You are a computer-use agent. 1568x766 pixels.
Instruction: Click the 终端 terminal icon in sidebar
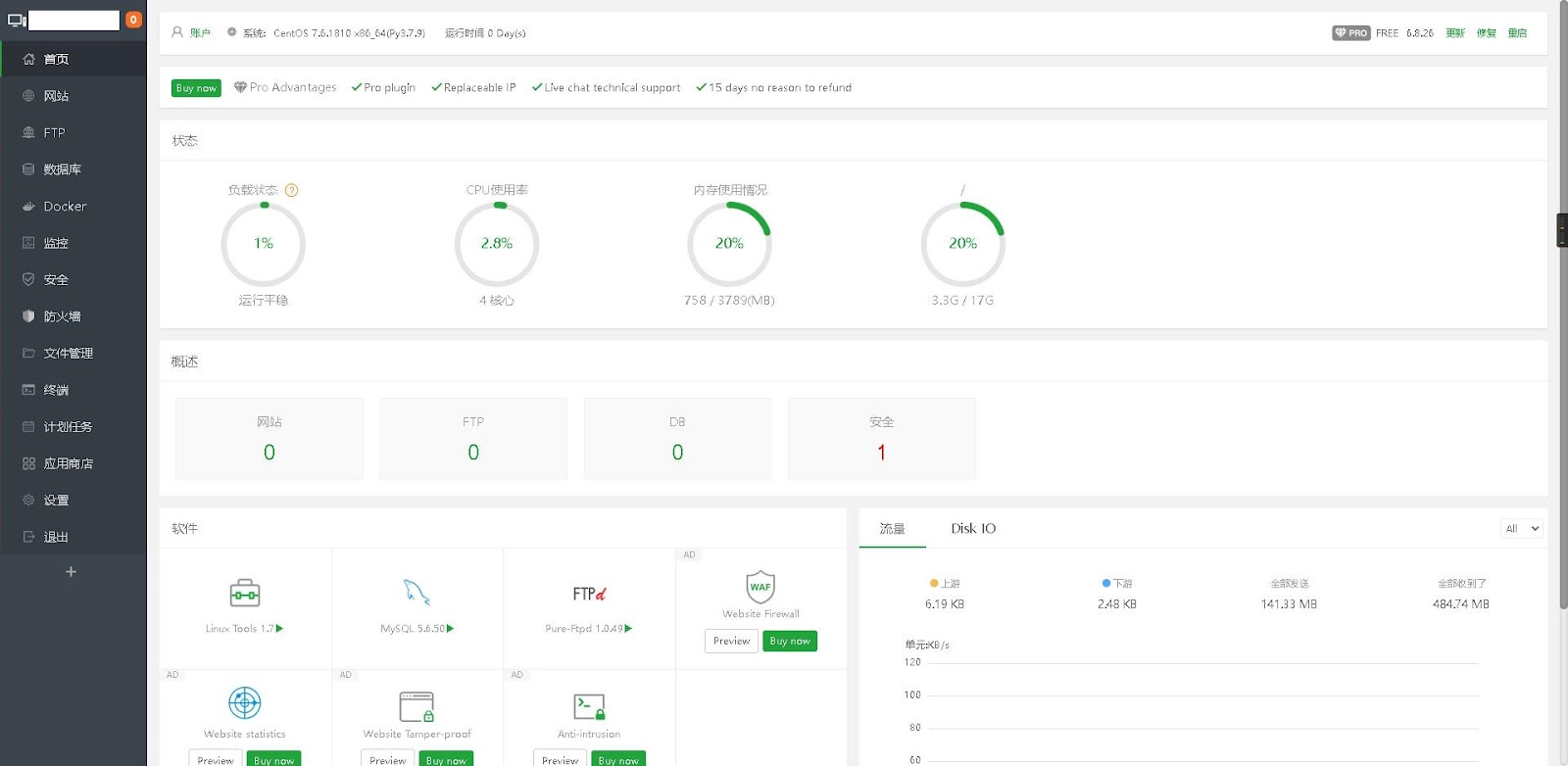click(28, 390)
